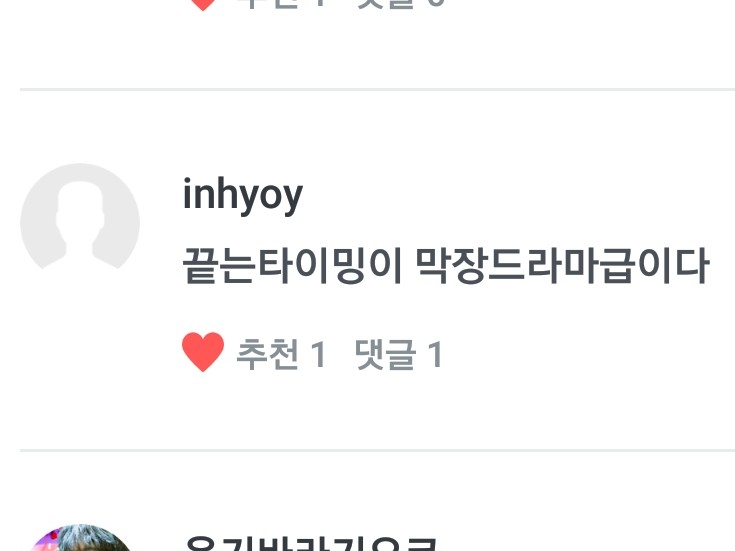This screenshot has height=551, width=735.
Task: Click the cut-off red heart at top
Action: (203, 5)
